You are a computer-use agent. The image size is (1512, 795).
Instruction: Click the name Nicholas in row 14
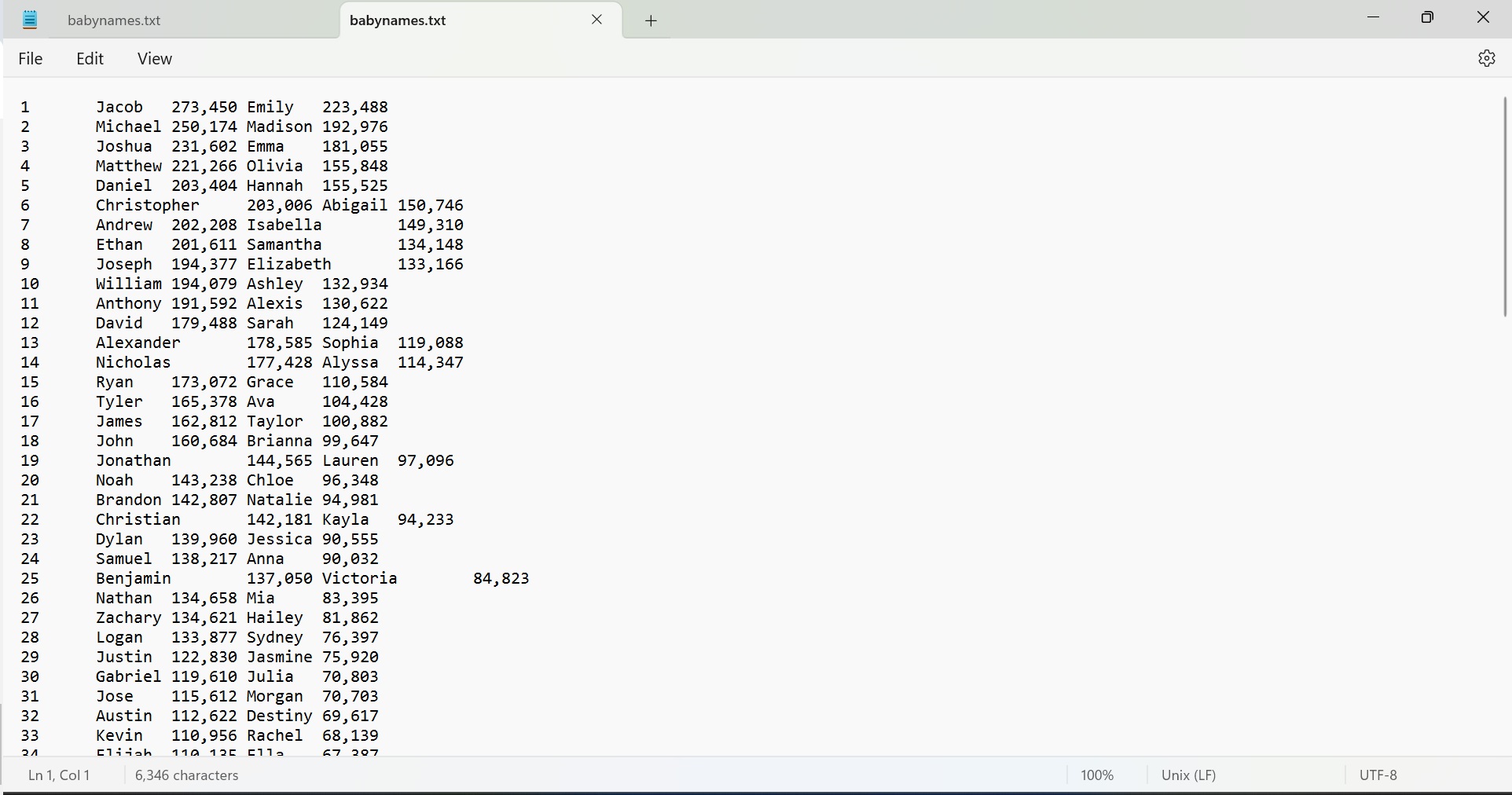pos(134,362)
